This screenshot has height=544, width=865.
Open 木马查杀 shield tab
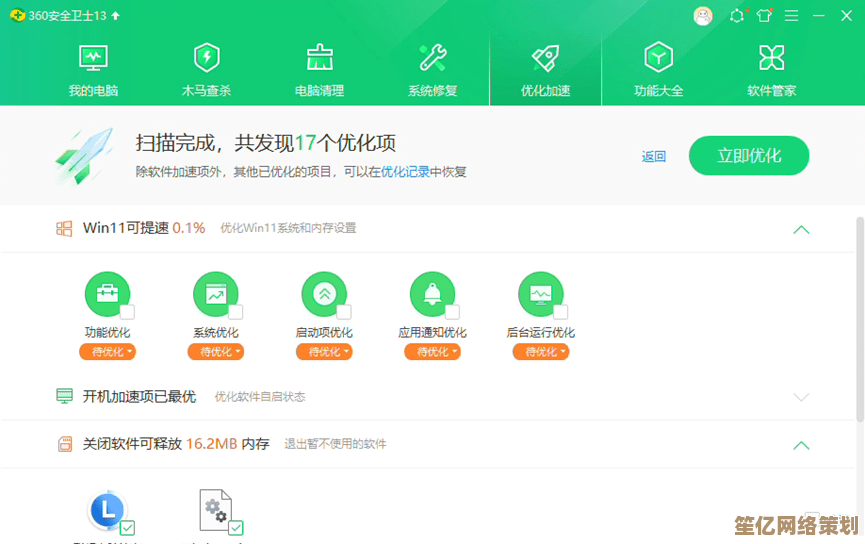pyautogui.click(x=206, y=71)
